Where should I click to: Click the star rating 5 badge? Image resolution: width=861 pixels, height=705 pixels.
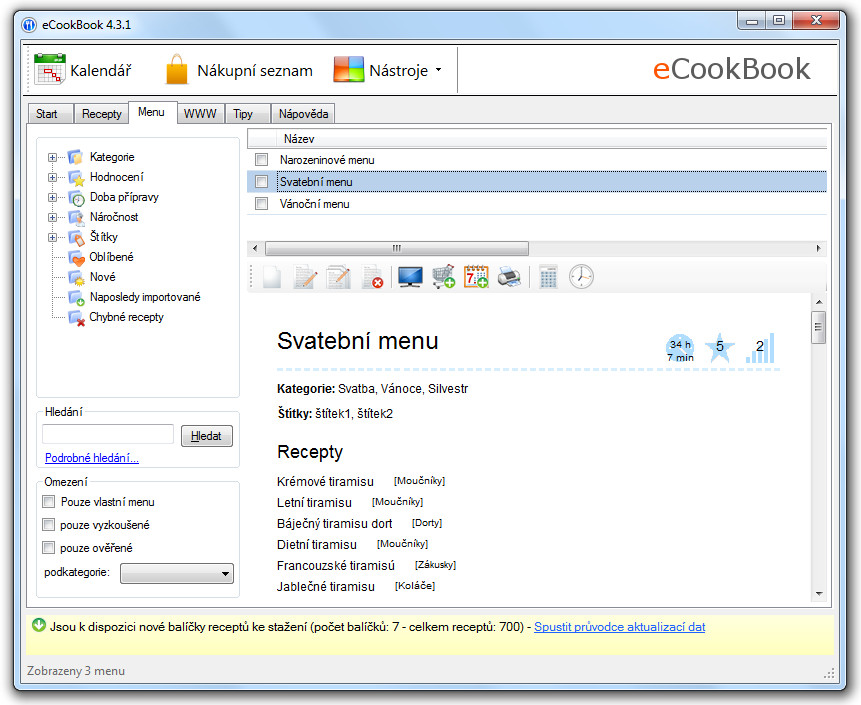pyautogui.click(x=719, y=347)
